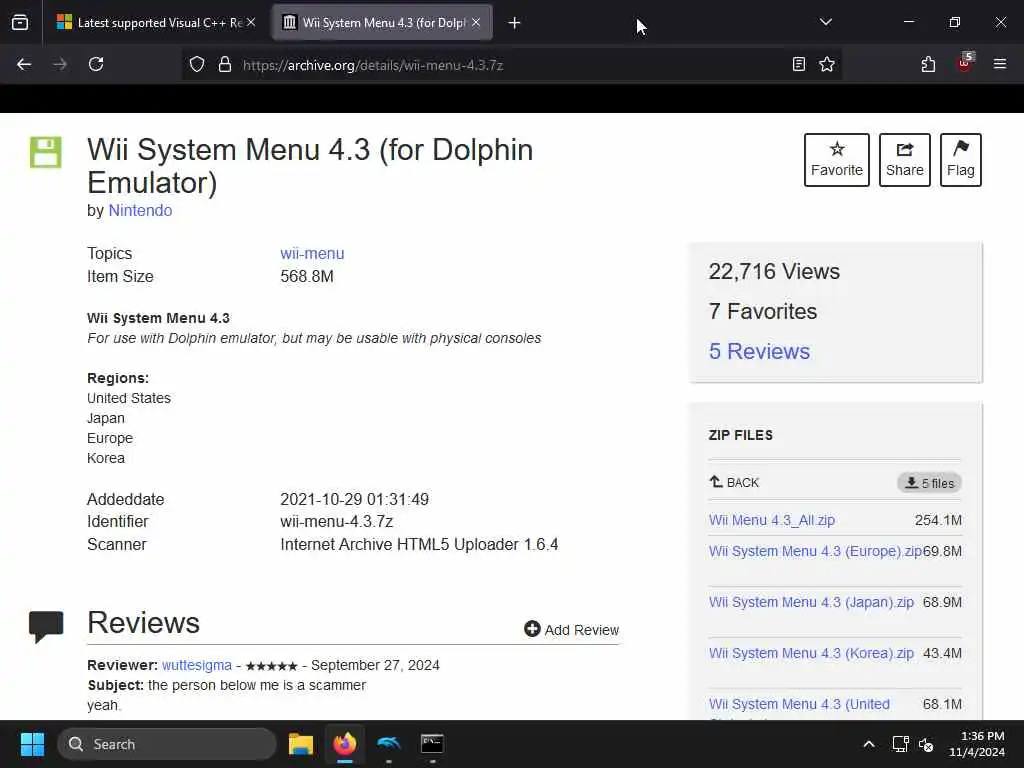Download Wii System Menu 4.3 (Japan).zip

pos(811,602)
